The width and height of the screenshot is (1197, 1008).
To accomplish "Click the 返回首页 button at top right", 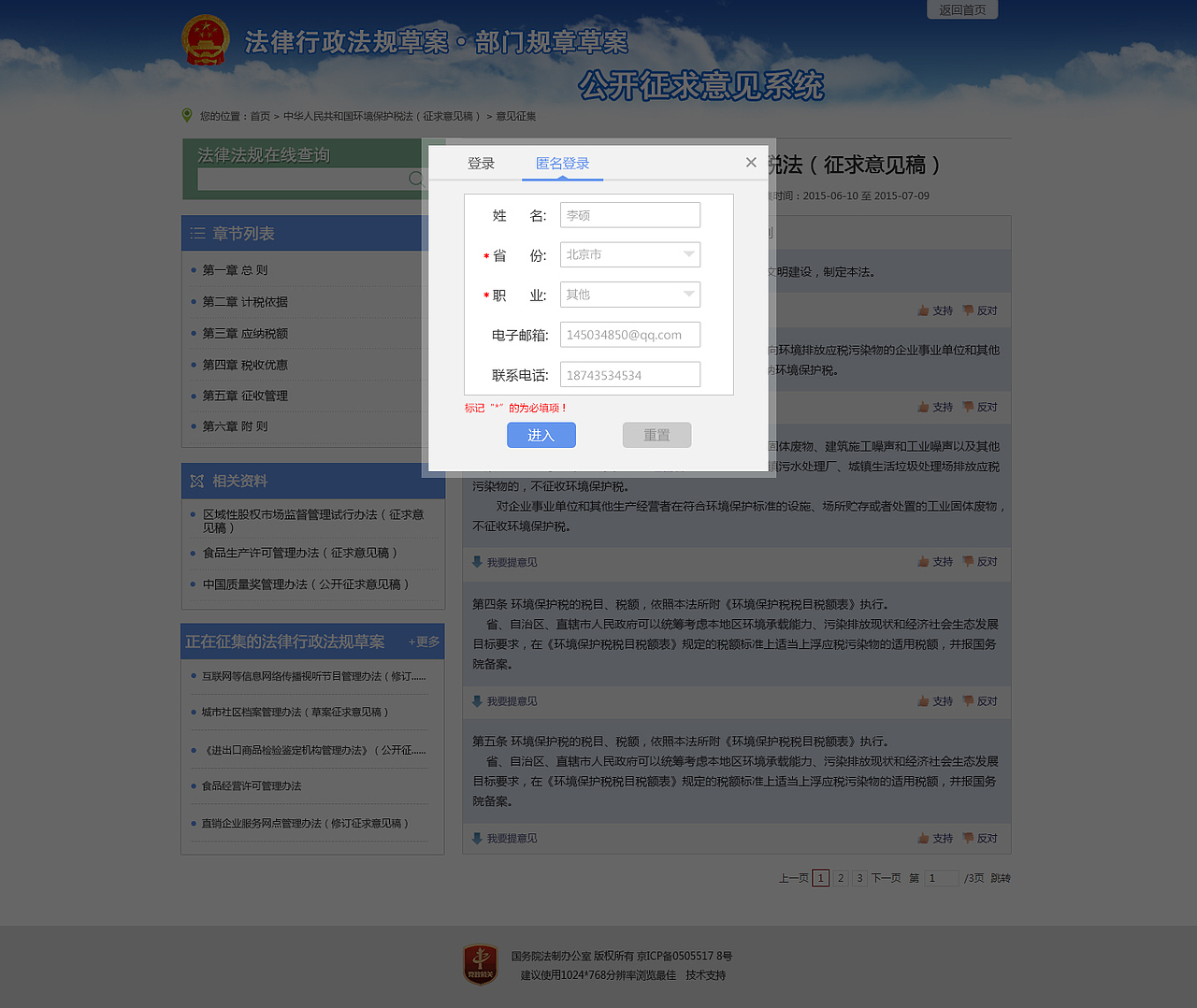I will pyautogui.click(x=961, y=9).
